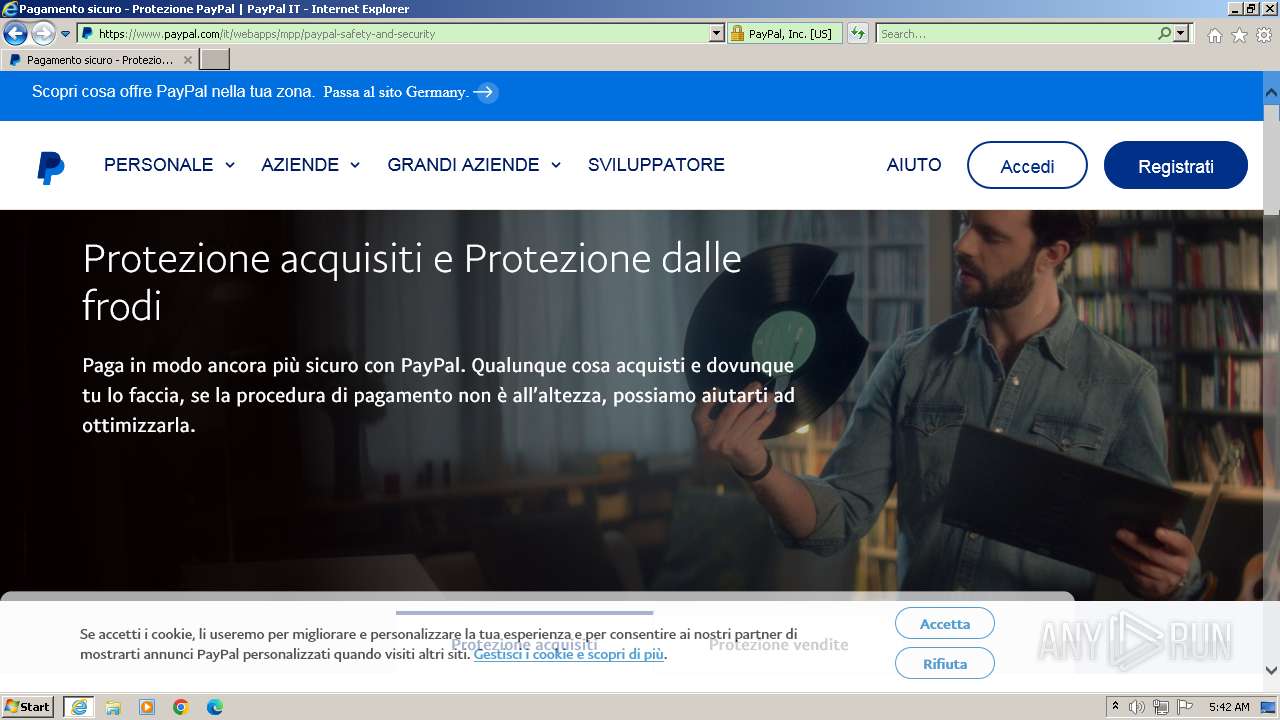The image size is (1280, 720).
Task: Open Favorites star icon
Action: (1239, 35)
